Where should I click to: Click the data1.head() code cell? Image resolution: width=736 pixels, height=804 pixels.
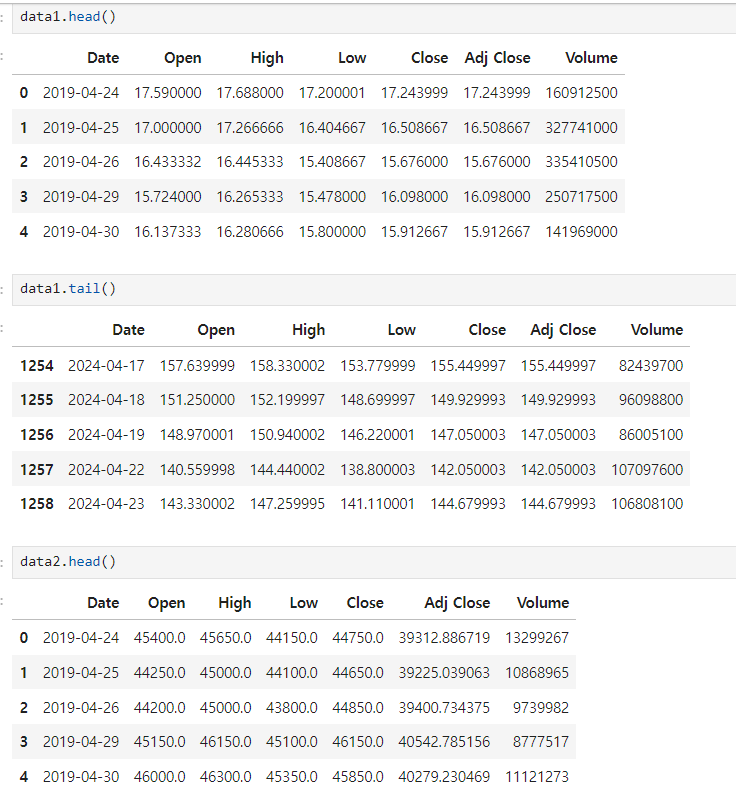click(374, 17)
